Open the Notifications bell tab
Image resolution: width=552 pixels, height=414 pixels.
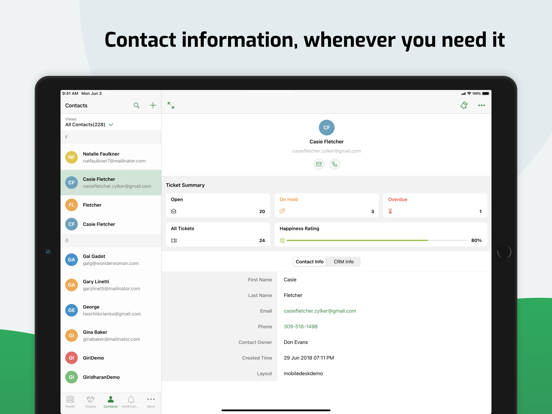[131, 402]
